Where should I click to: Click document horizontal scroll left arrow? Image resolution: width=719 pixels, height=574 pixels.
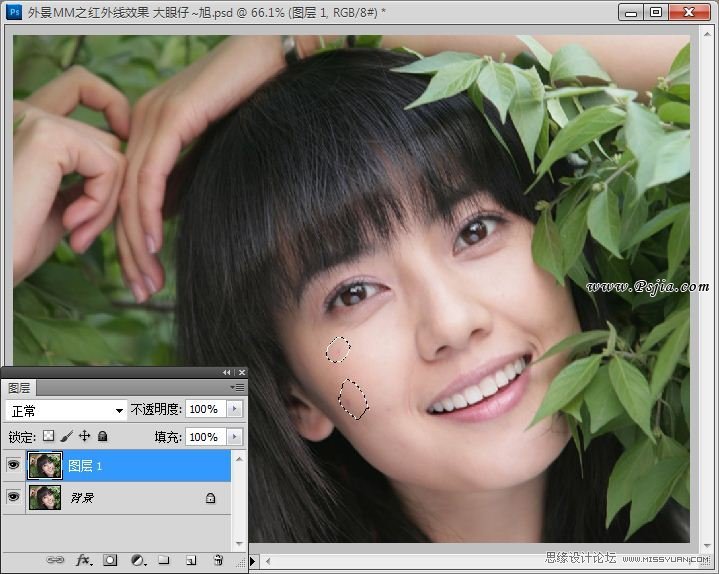[x=268, y=561]
